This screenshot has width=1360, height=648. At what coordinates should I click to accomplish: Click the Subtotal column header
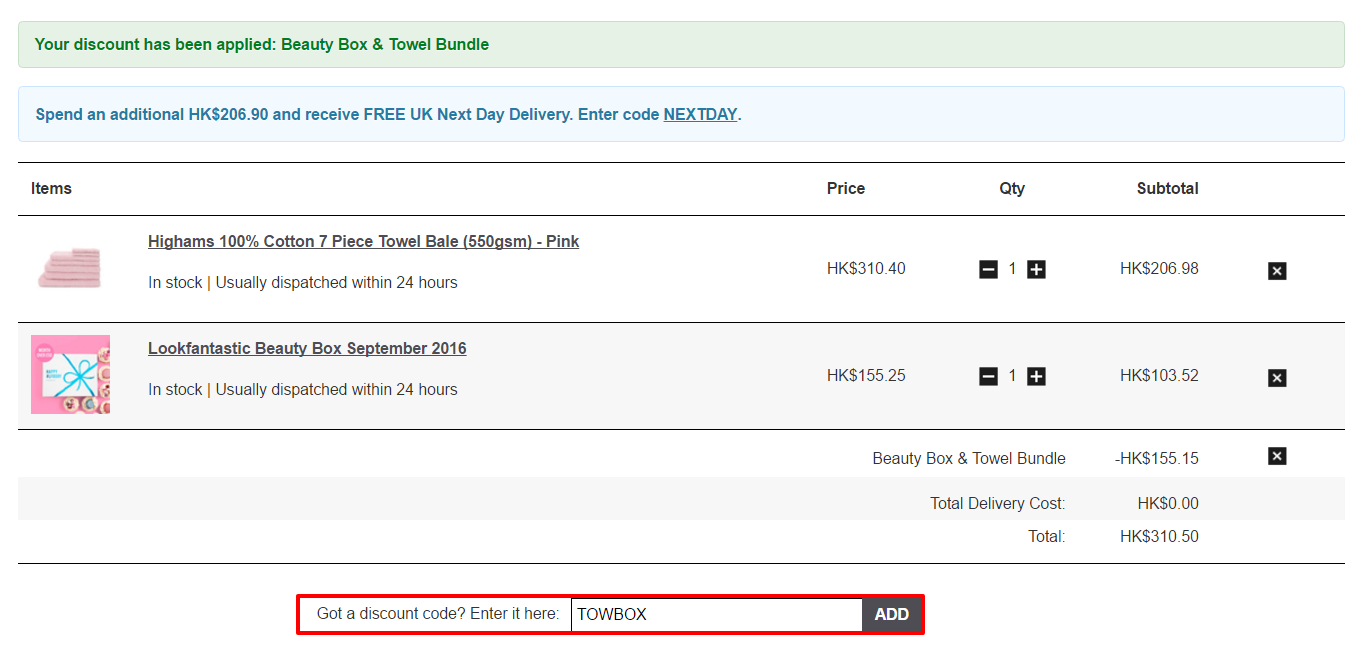pyautogui.click(x=1167, y=188)
